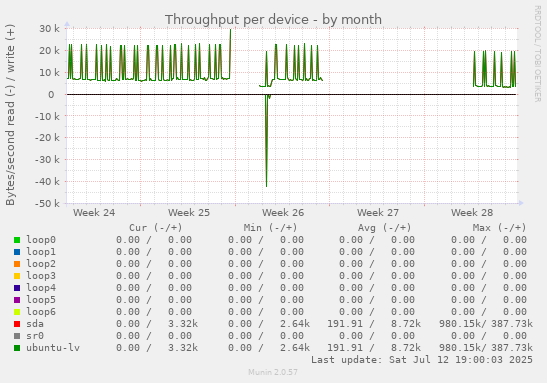Select the loop6 legend label
This screenshot has width=547, height=383.
[x=41, y=312]
